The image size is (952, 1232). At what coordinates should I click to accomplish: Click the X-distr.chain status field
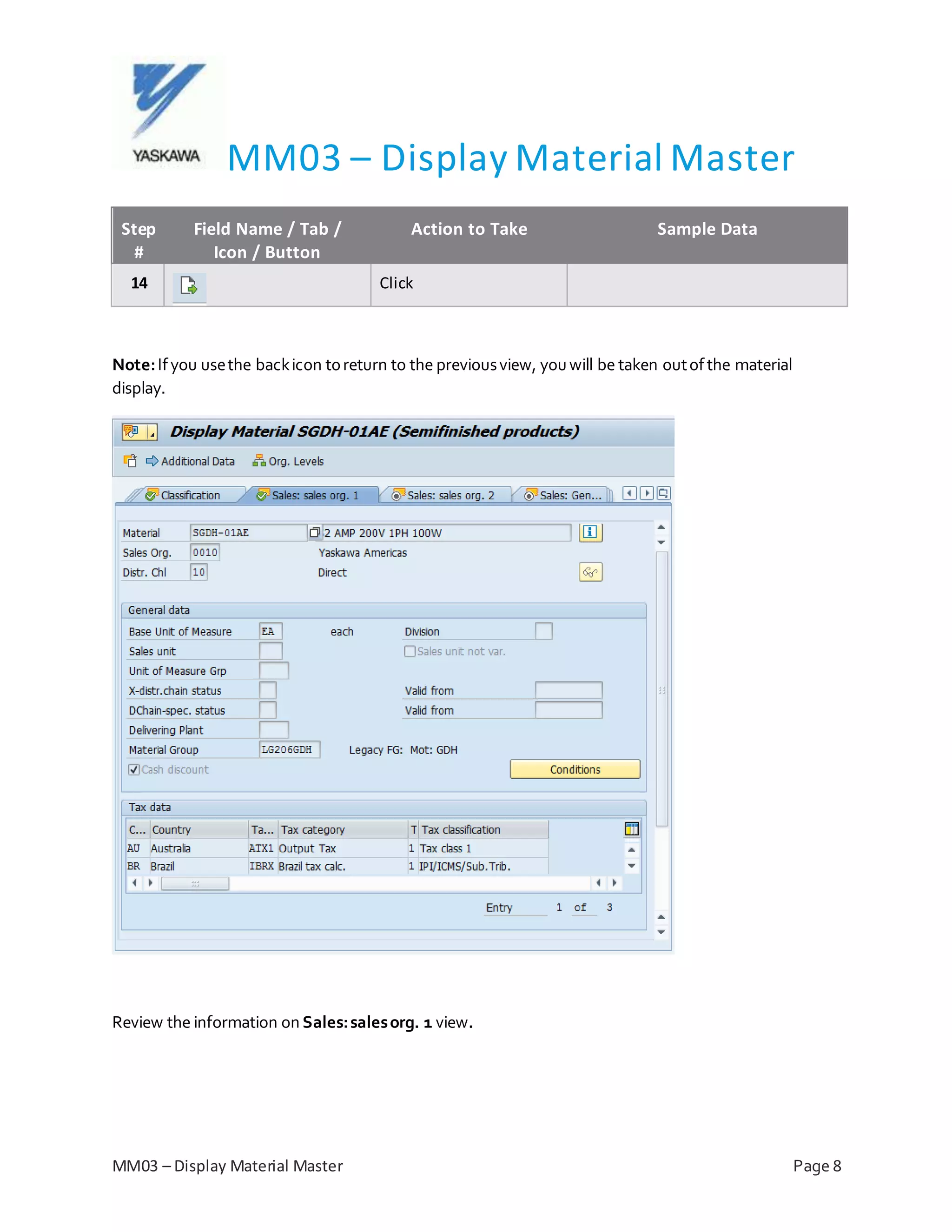[268, 690]
